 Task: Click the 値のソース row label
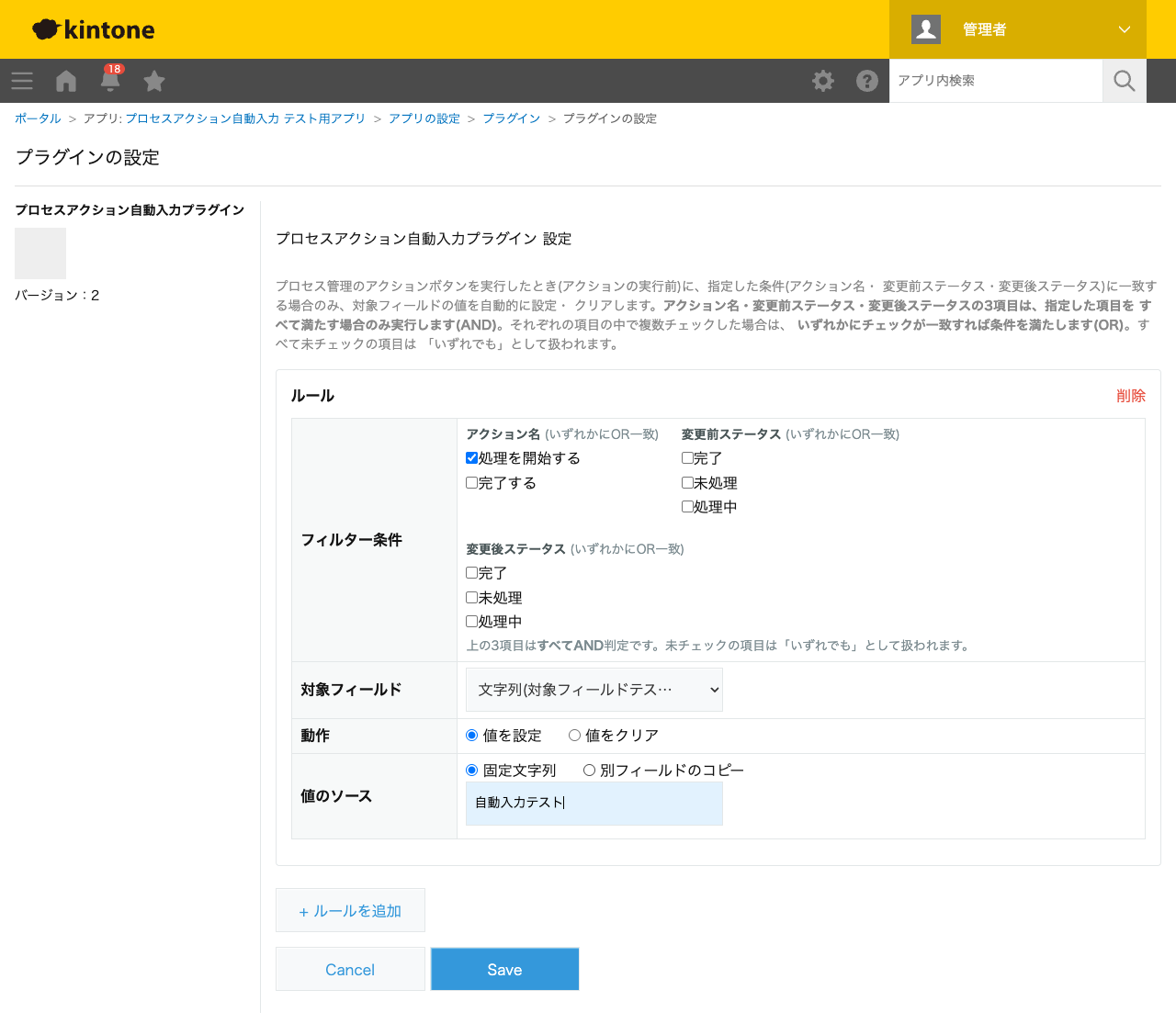click(x=336, y=796)
